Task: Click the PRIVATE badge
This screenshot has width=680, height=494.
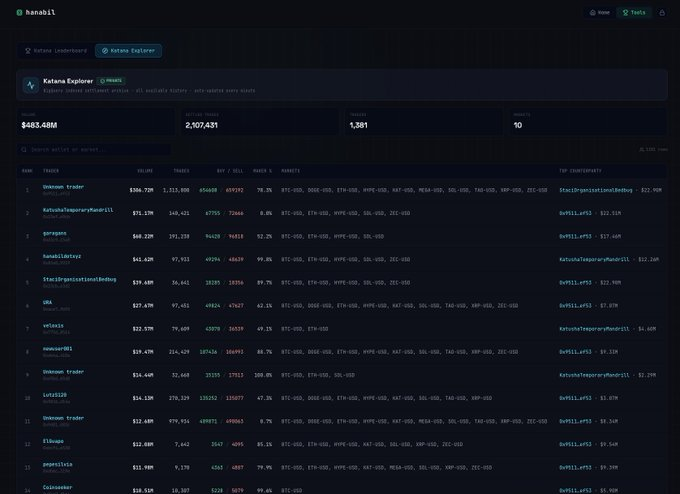Action: [x=111, y=81]
